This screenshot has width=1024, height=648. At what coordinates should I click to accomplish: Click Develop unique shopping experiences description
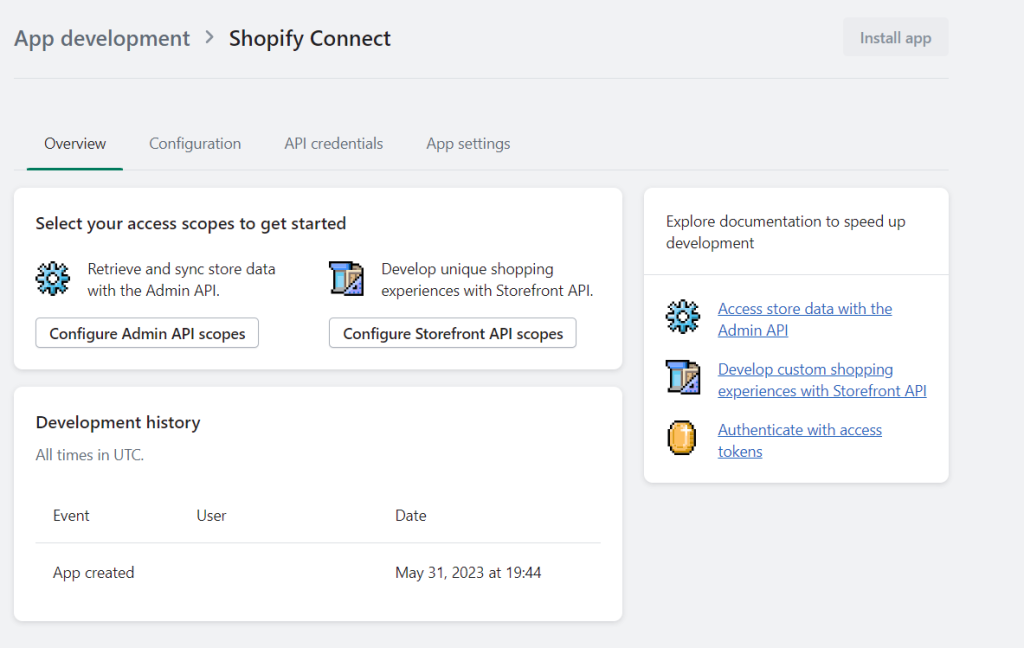487,280
